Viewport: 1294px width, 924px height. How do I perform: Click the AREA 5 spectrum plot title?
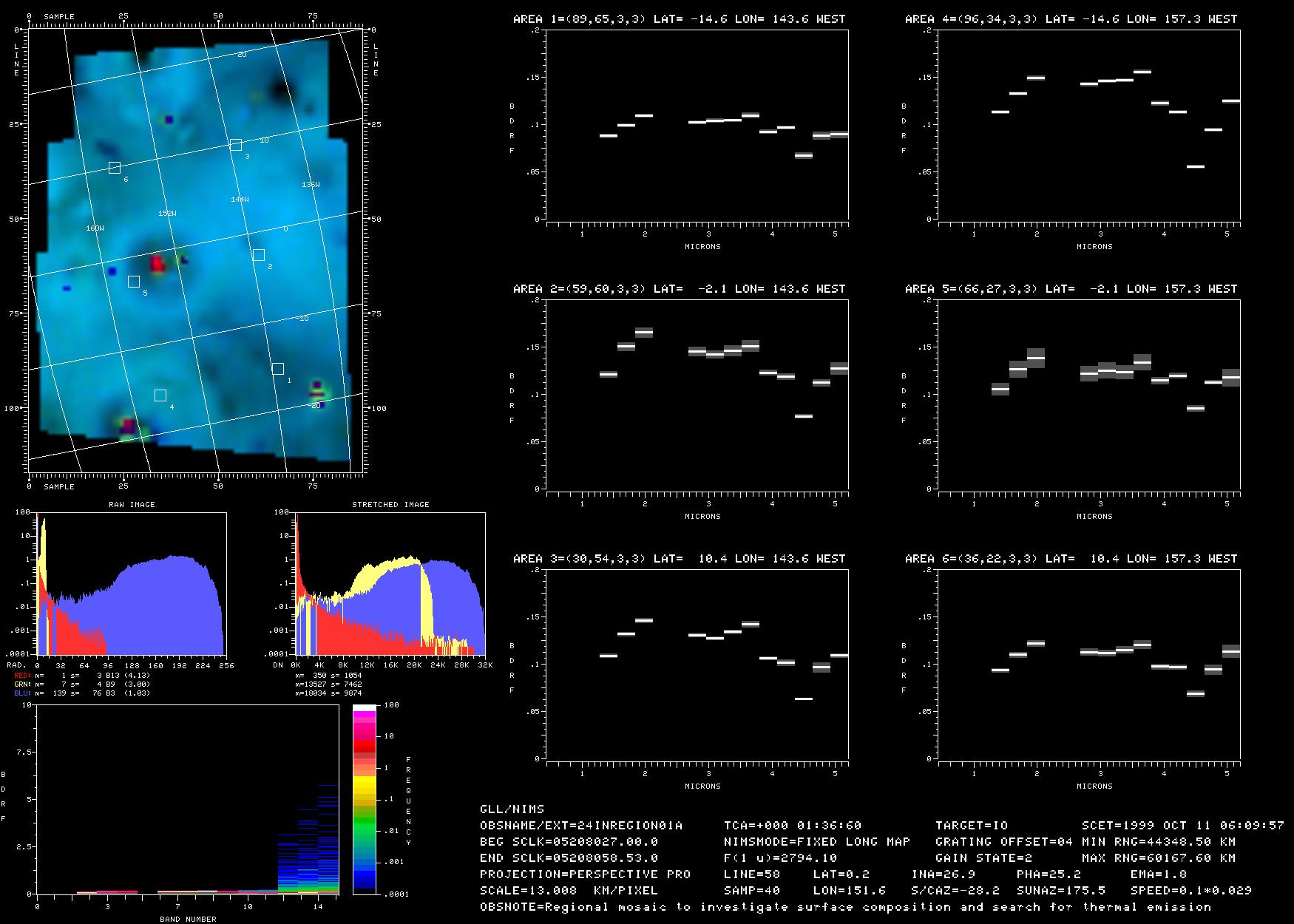[1071, 289]
